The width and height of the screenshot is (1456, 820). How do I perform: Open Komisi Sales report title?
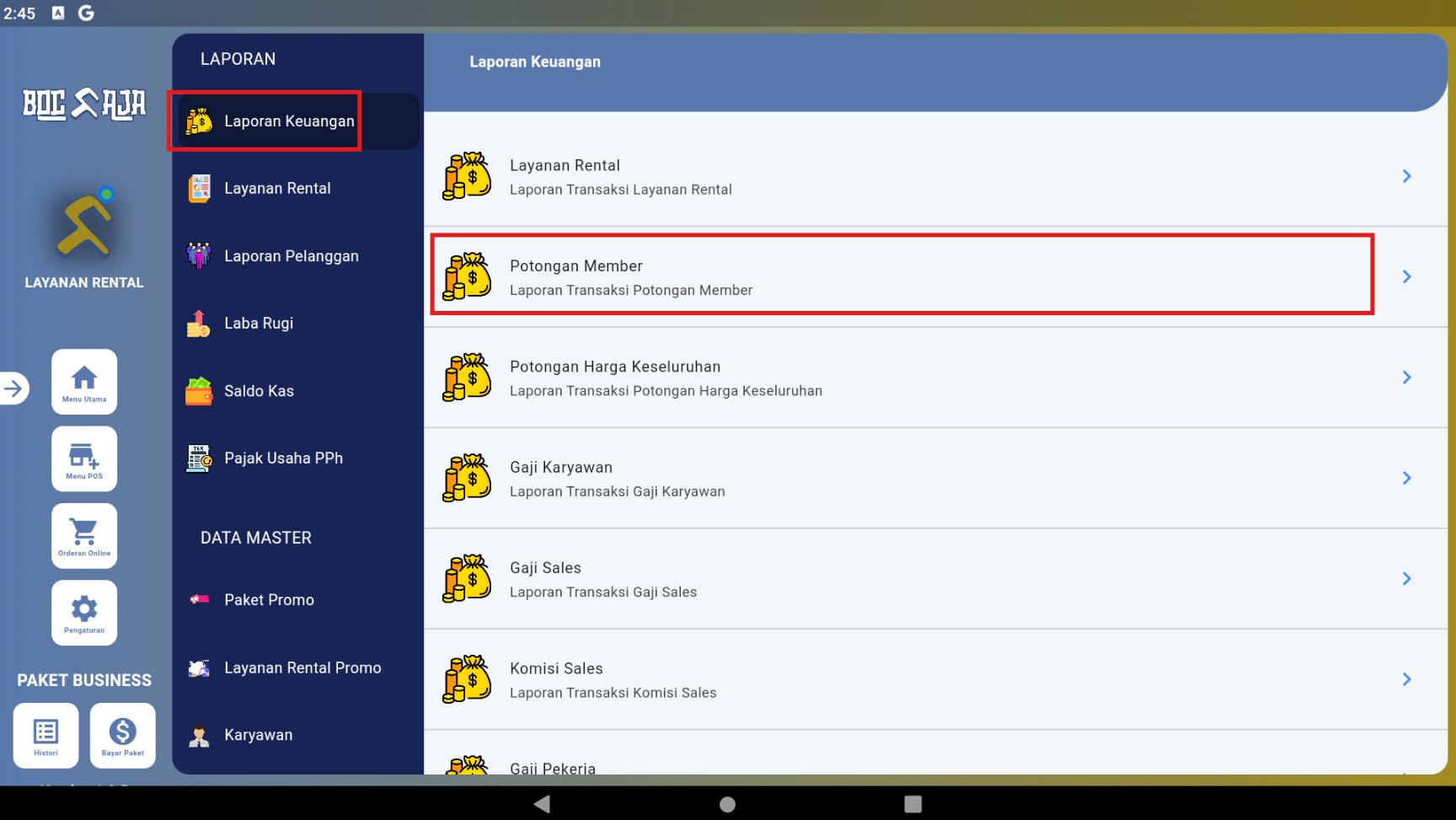pos(556,668)
